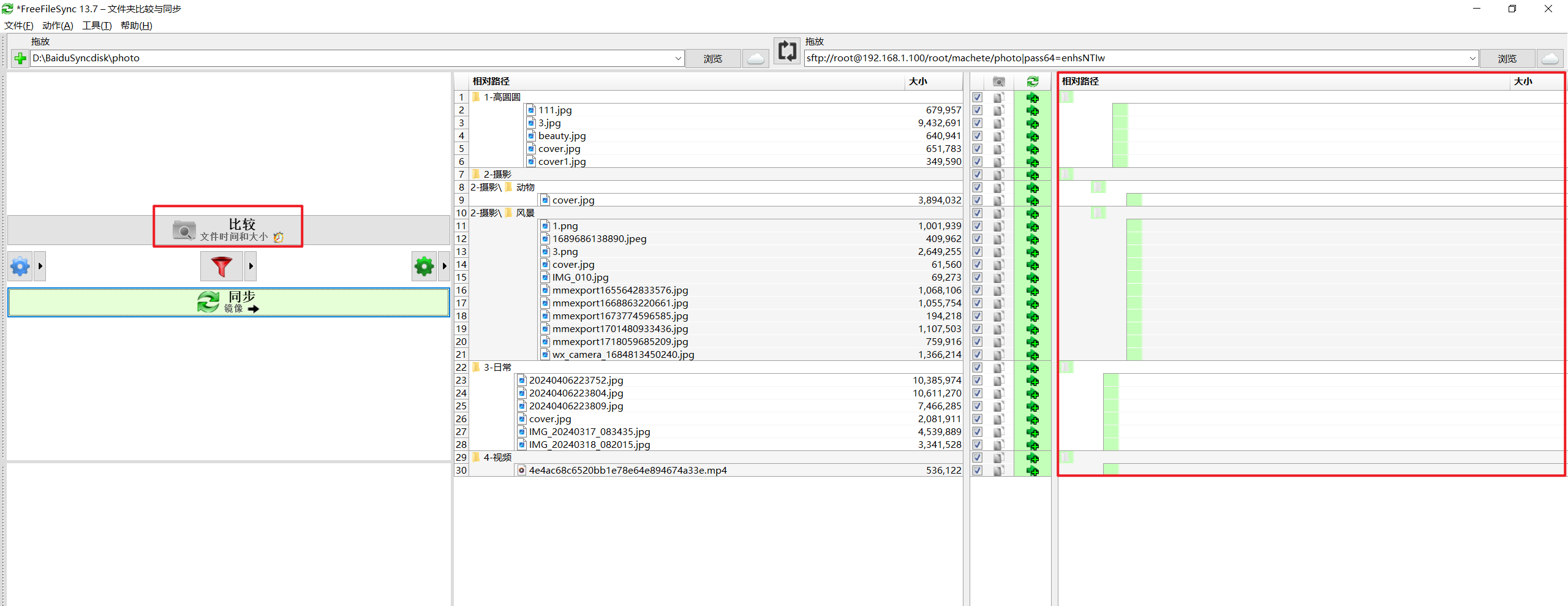Open the 帮助(H) menu

136,25
